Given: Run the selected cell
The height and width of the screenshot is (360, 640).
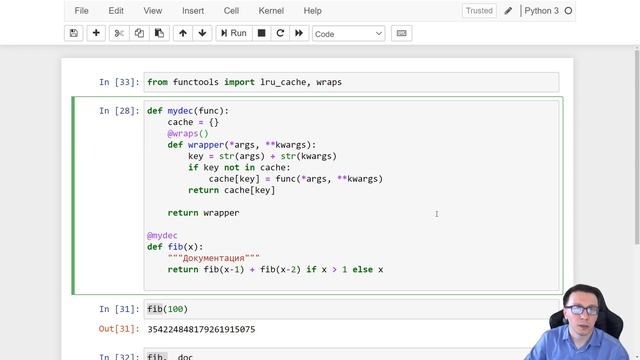Looking at the screenshot, I should coord(234,33).
